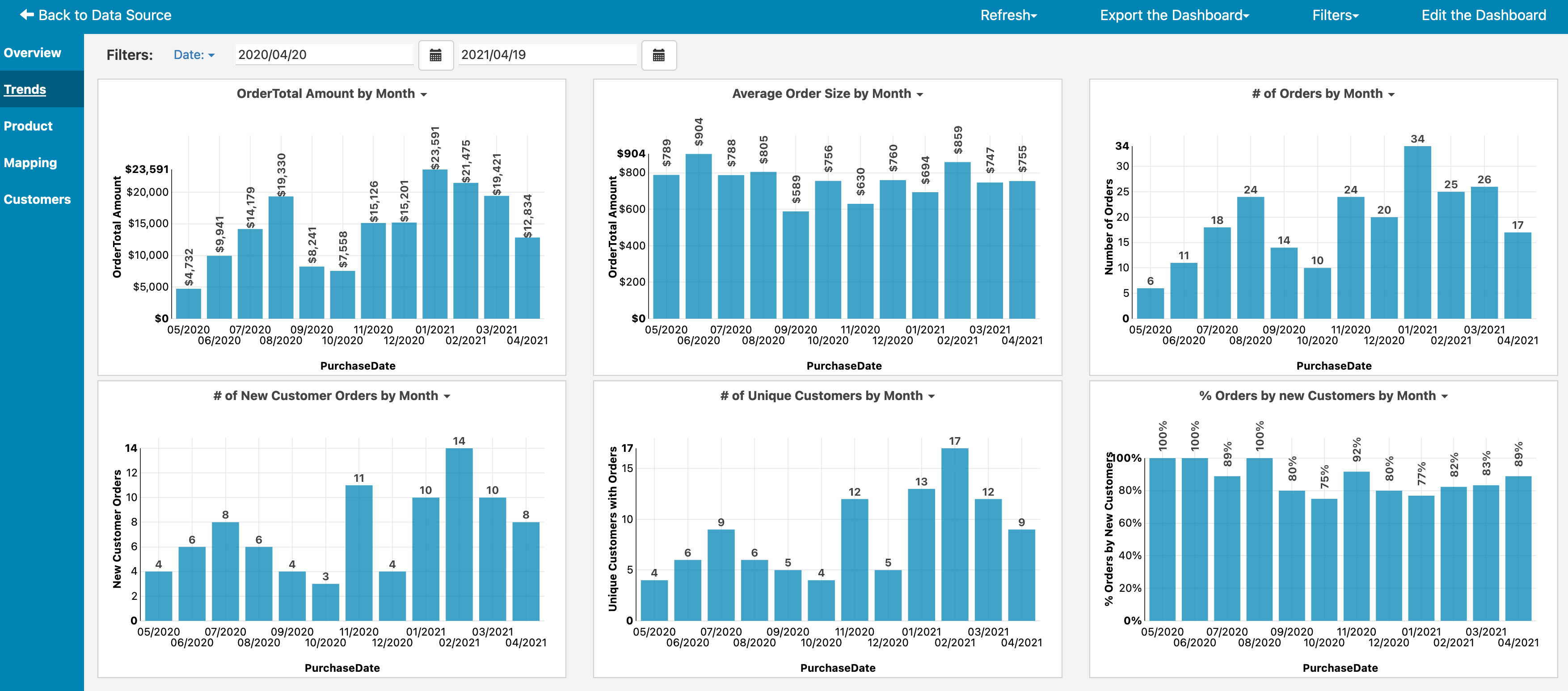Go back to Data Source
This screenshot has height=691, width=1568.
(x=104, y=15)
